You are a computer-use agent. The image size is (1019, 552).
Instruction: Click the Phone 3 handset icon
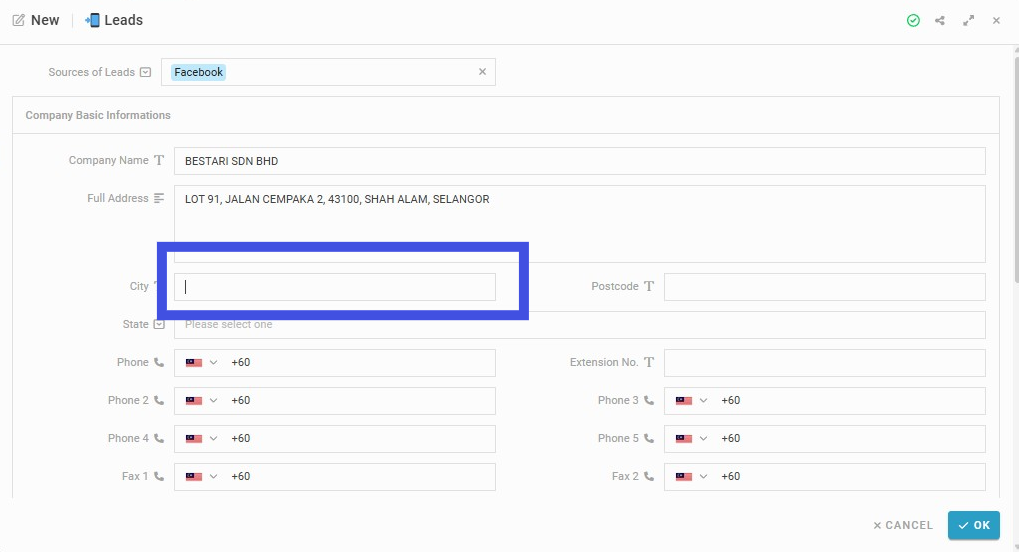tap(649, 400)
